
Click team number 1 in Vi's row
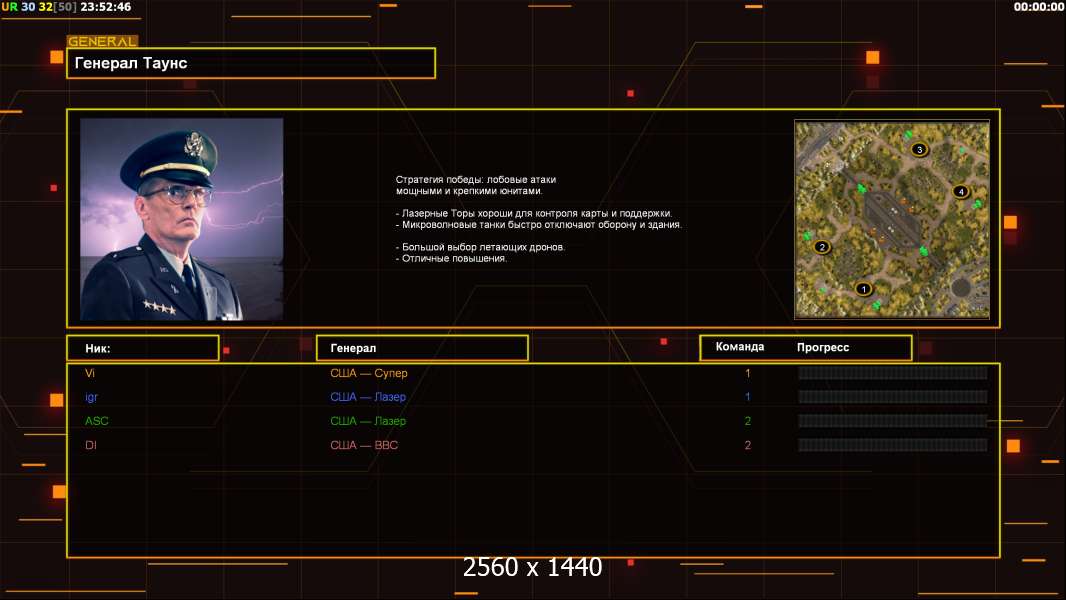(x=747, y=373)
